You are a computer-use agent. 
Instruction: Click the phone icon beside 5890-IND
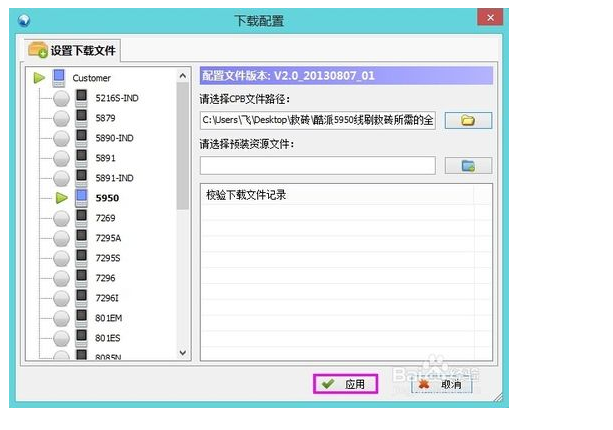[81, 138]
